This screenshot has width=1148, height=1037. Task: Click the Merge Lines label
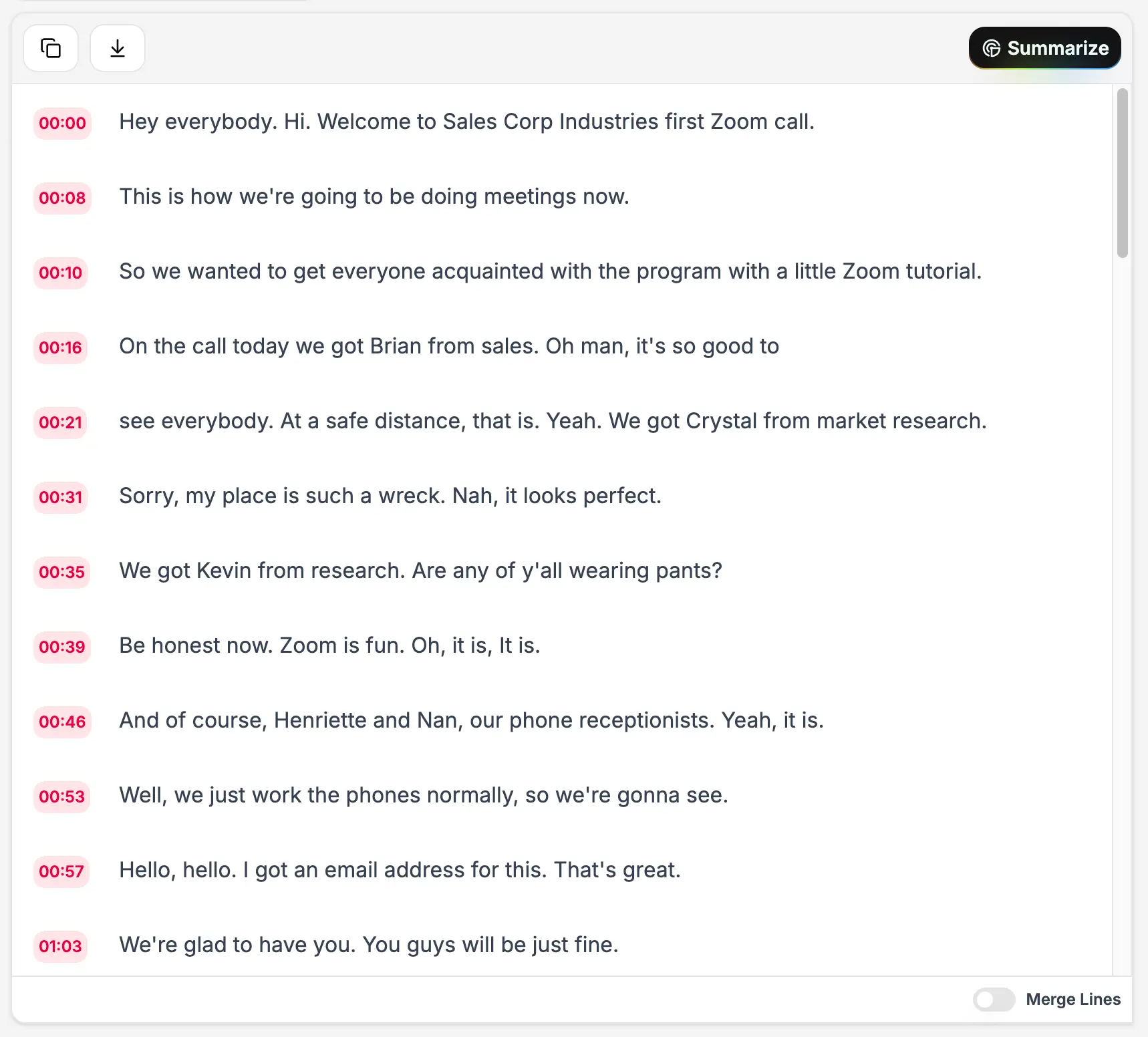tap(1073, 1000)
